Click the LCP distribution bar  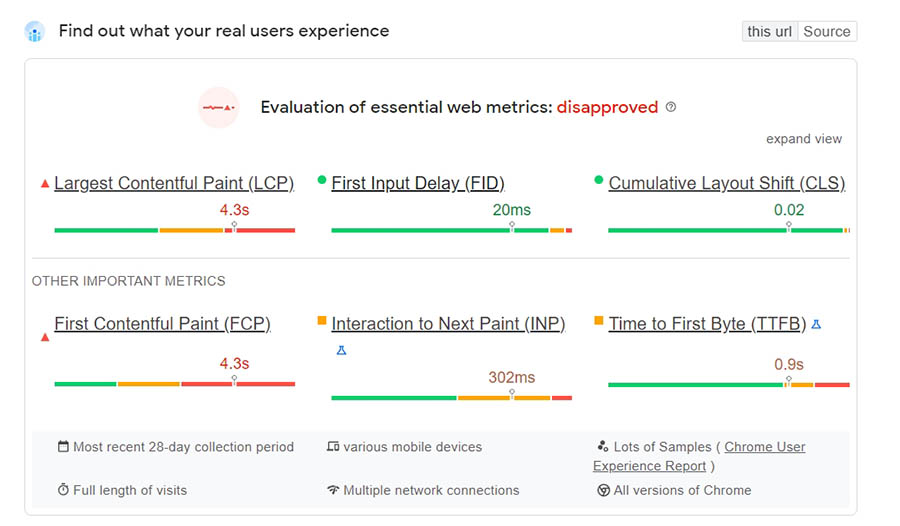coord(174,230)
